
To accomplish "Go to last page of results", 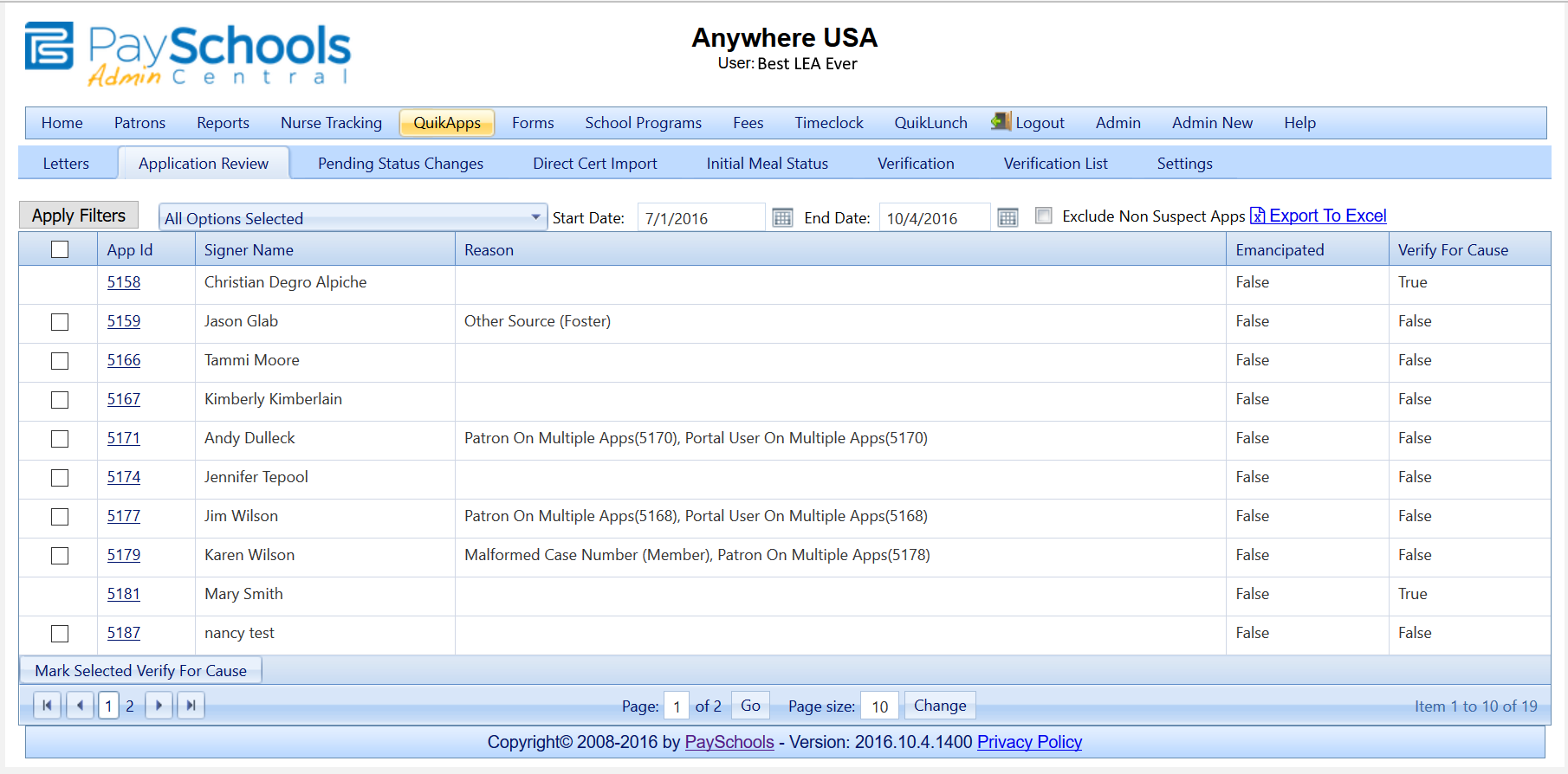I will 191,706.
